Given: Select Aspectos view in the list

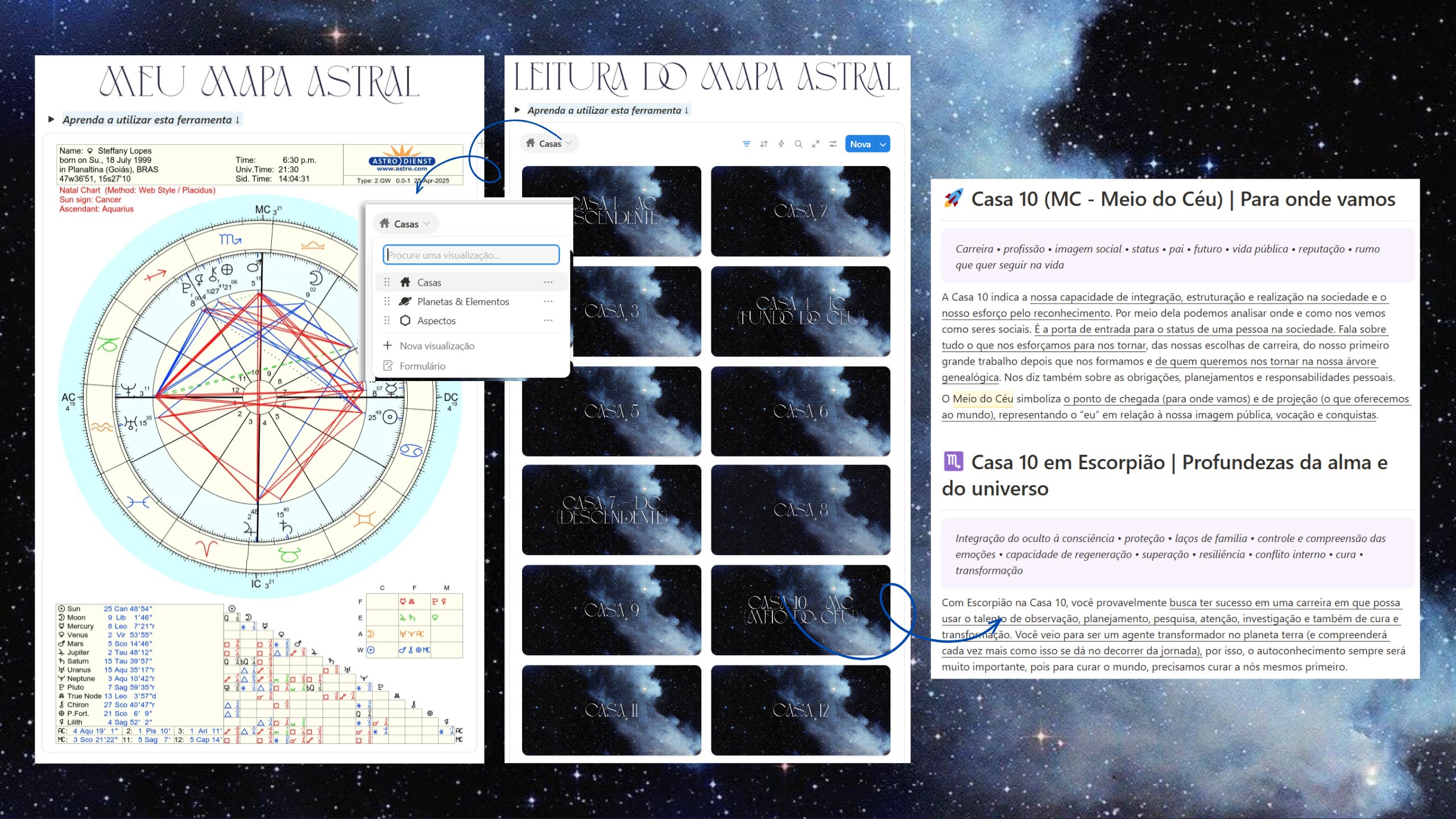Looking at the screenshot, I should point(436,321).
